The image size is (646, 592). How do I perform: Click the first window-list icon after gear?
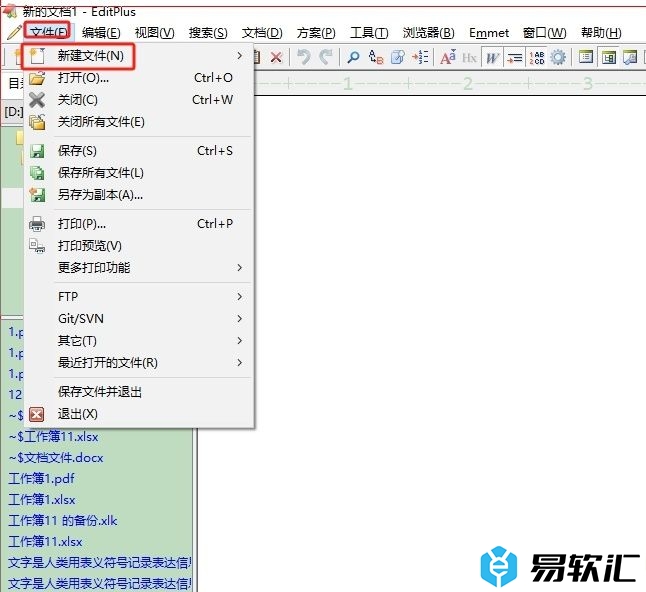[585, 57]
